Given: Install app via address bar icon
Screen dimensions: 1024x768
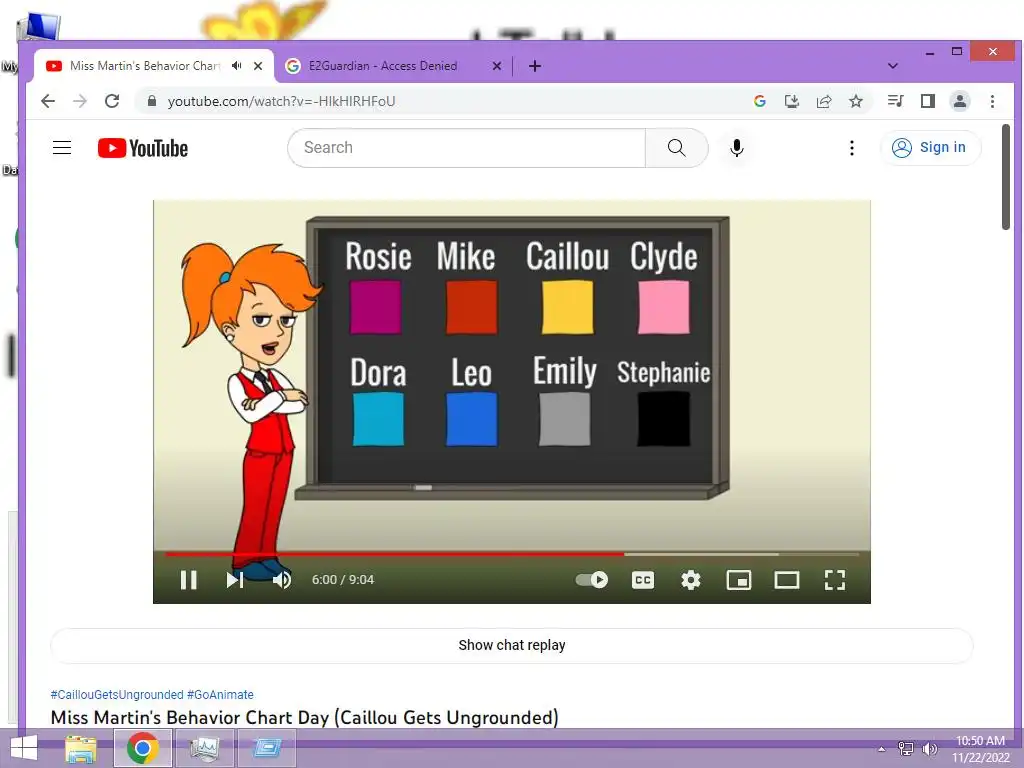Looking at the screenshot, I should coord(792,101).
